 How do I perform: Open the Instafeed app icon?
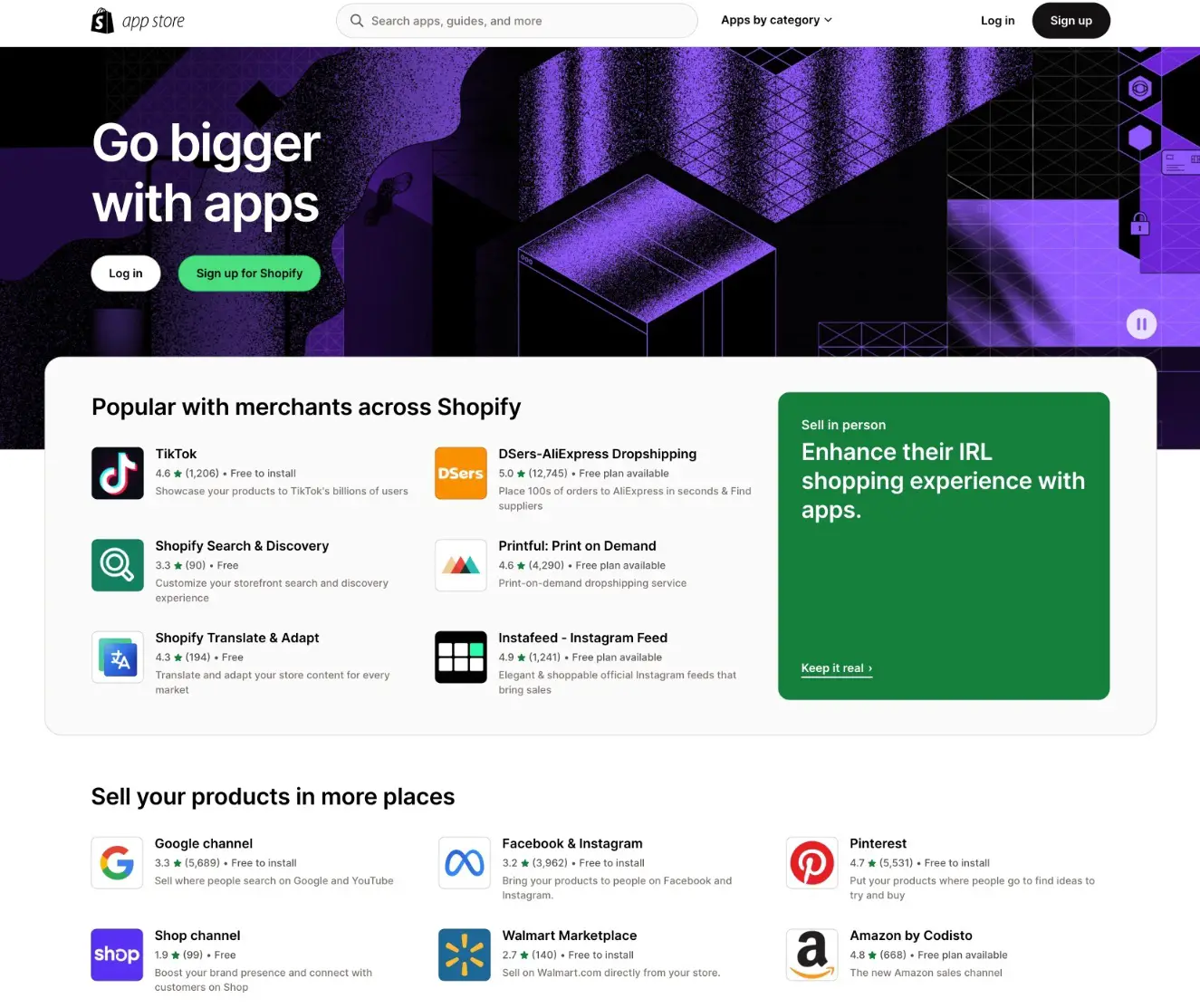(461, 657)
